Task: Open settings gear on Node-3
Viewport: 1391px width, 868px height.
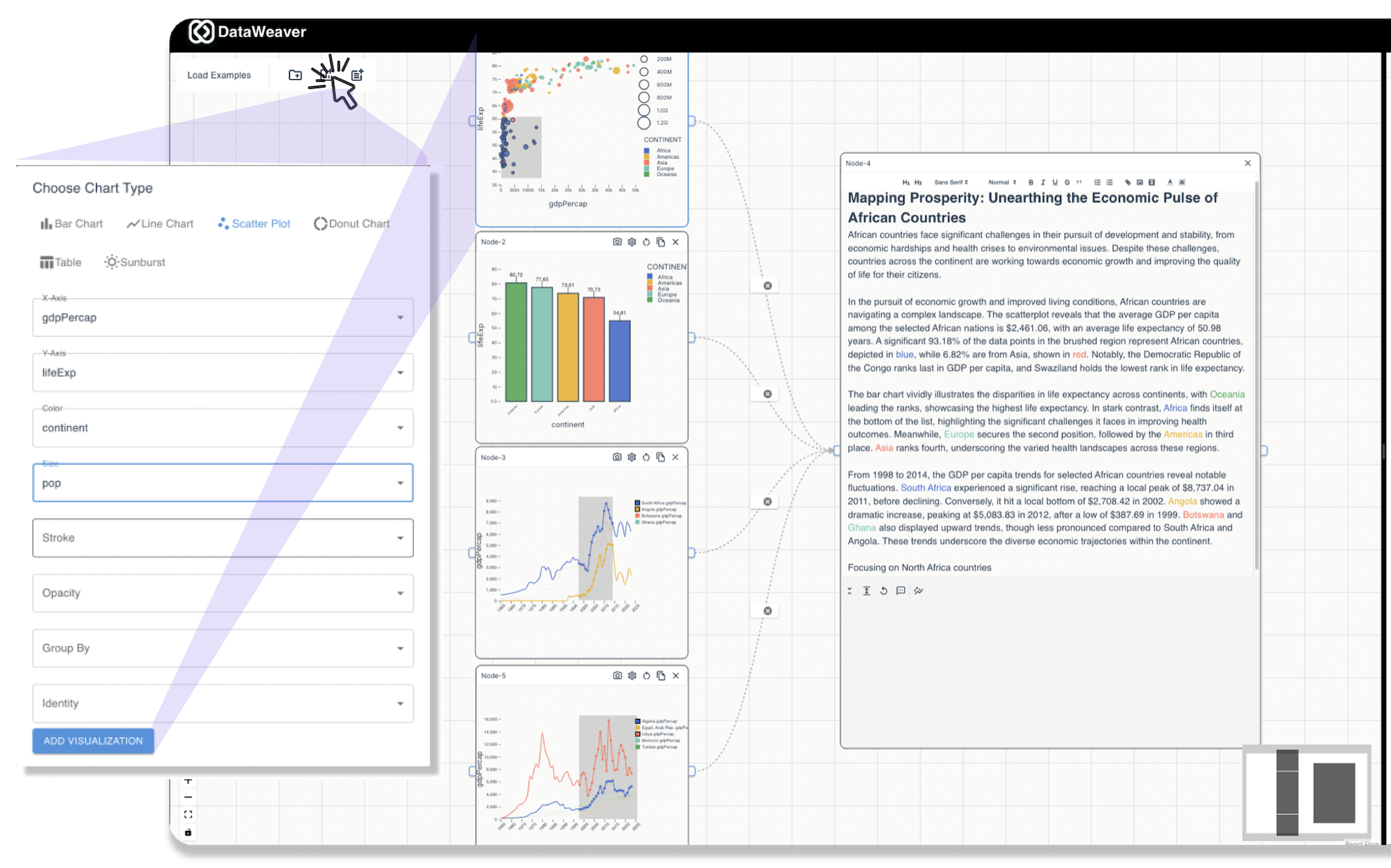Action: pos(632,457)
